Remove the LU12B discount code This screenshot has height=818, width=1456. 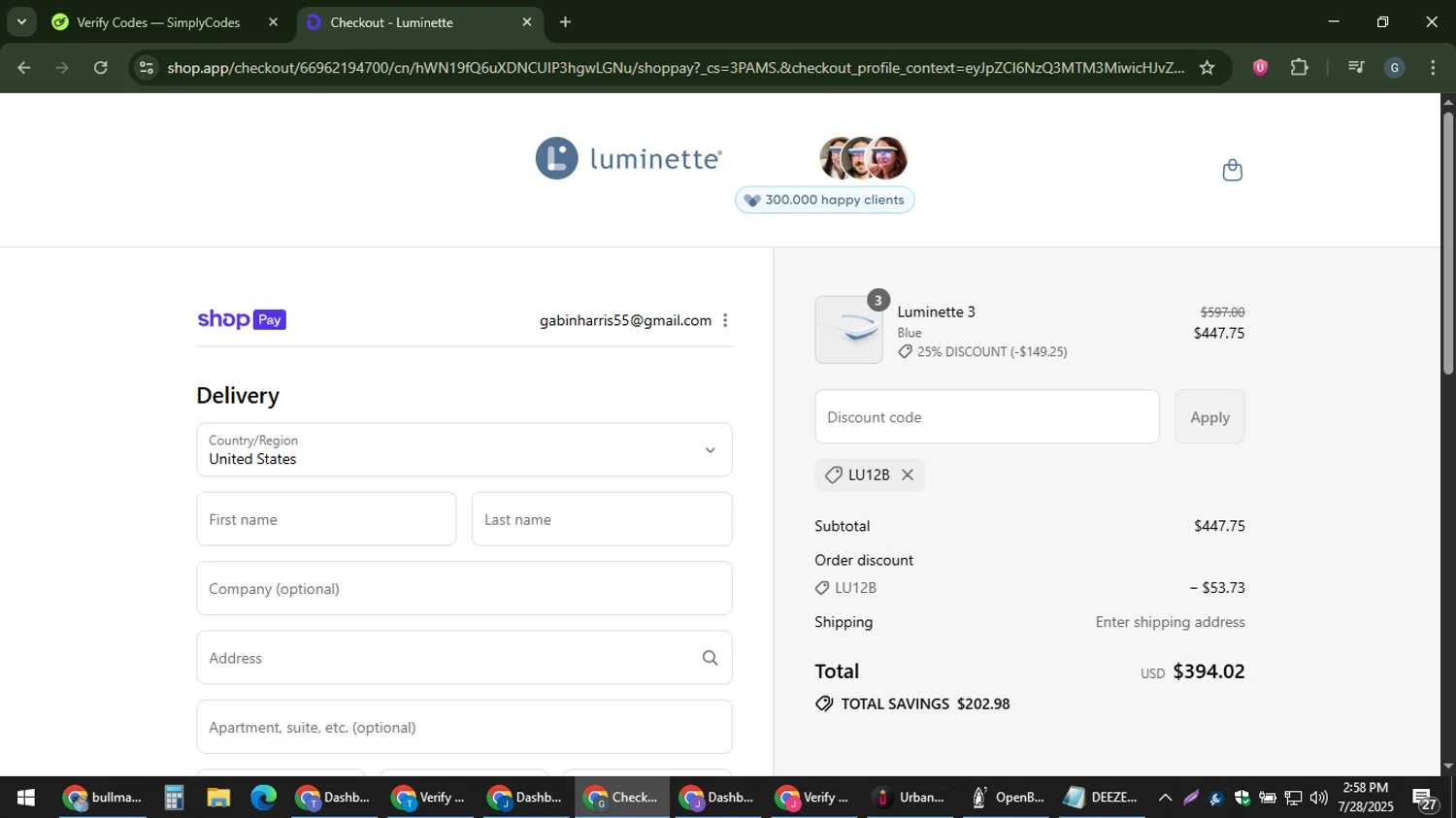click(x=908, y=474)
